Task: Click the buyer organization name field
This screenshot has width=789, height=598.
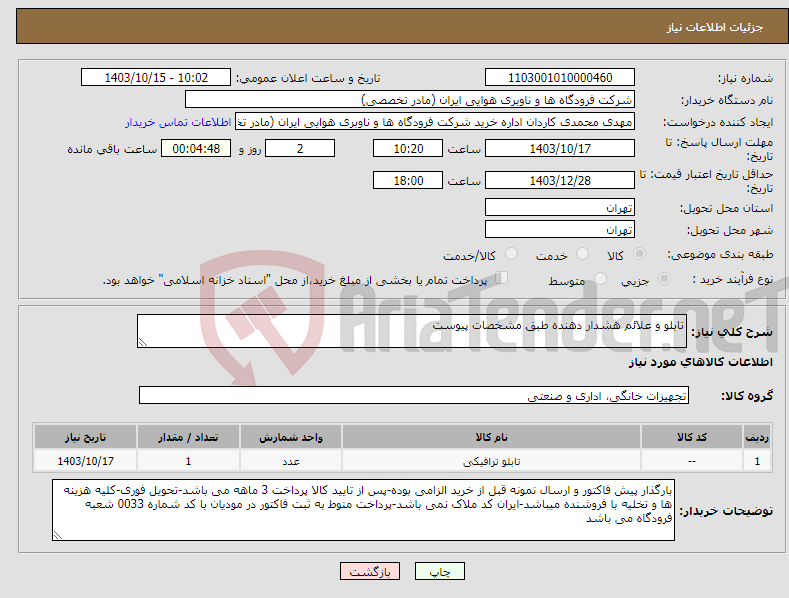Action: pyautogui.click(x=410, y=100)
